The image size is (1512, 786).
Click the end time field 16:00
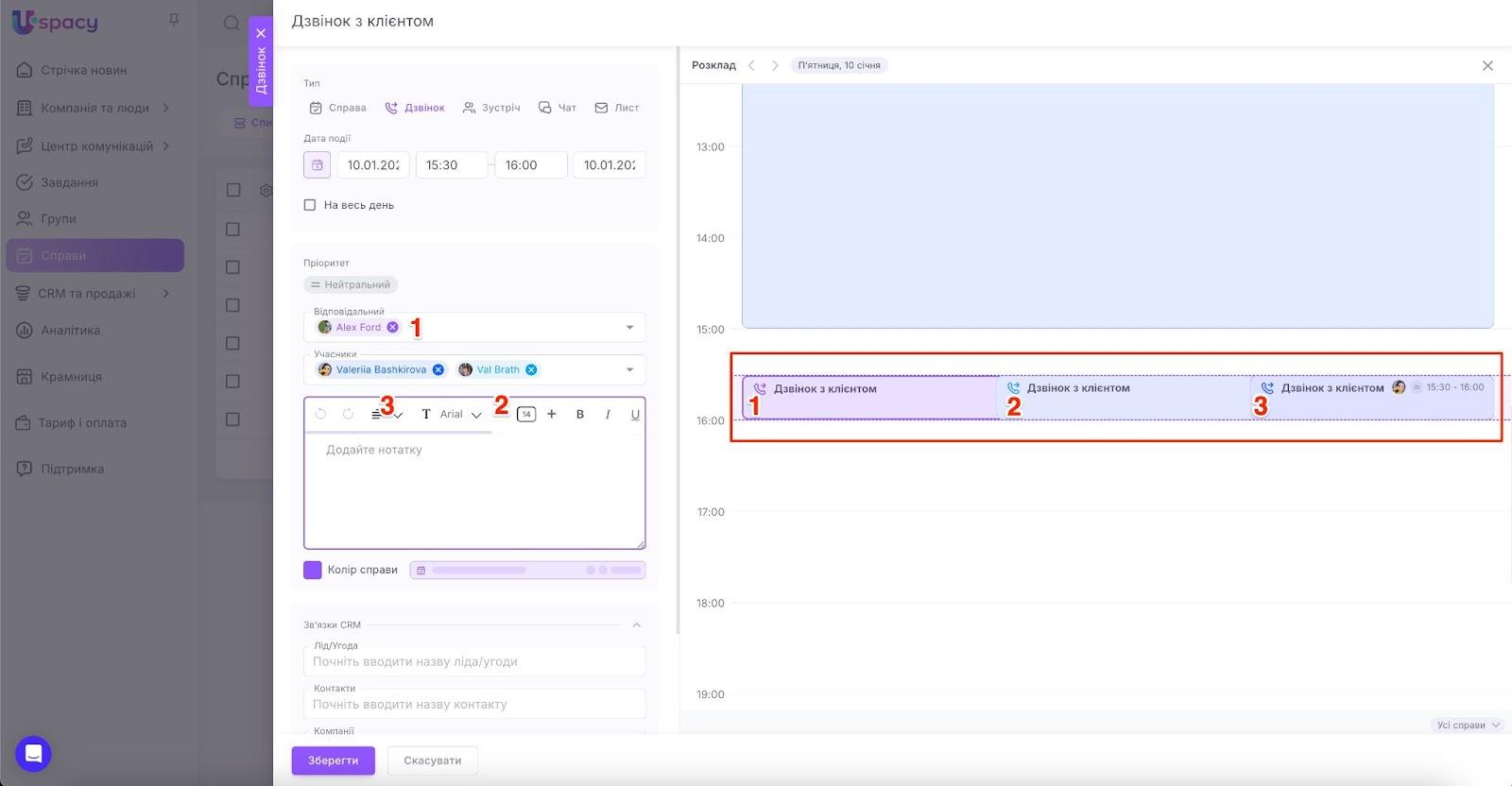pyautogui.click(x=531, y=164)
